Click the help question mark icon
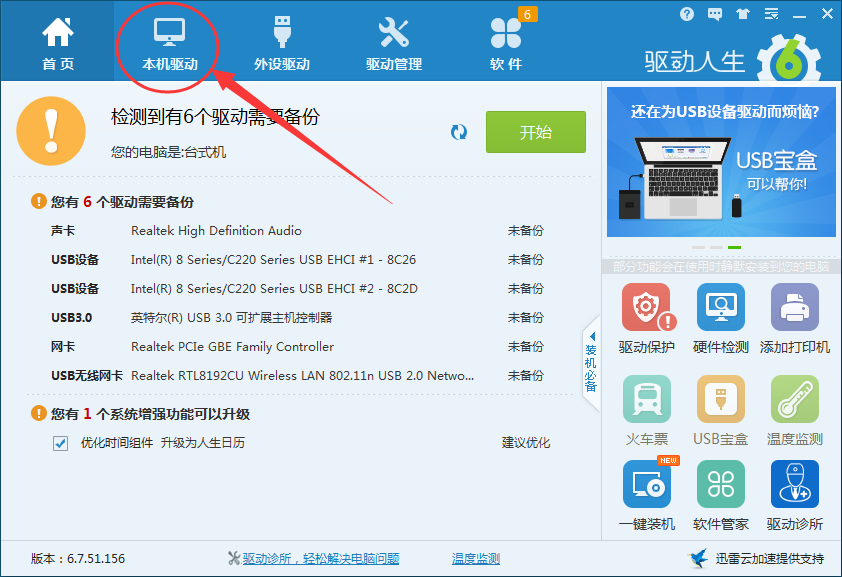Viewport: 842px width, 577px height. click(x=687, y=14)
